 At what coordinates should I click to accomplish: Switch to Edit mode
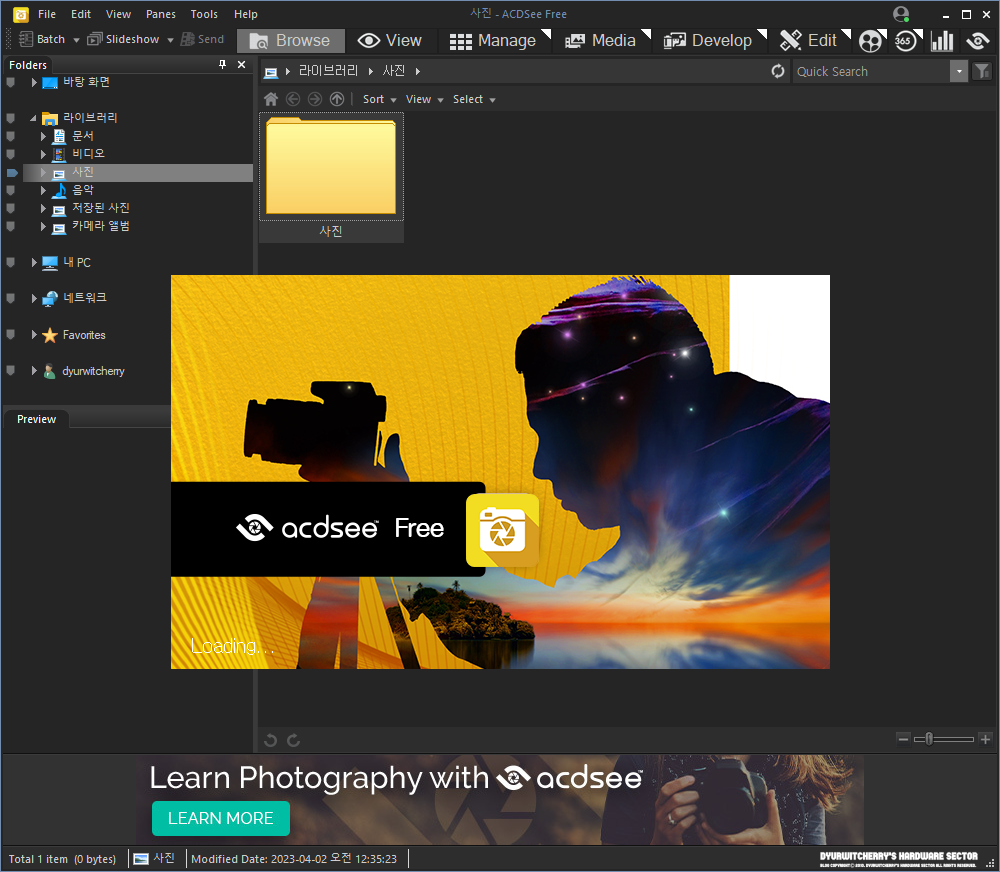[808, 41]
